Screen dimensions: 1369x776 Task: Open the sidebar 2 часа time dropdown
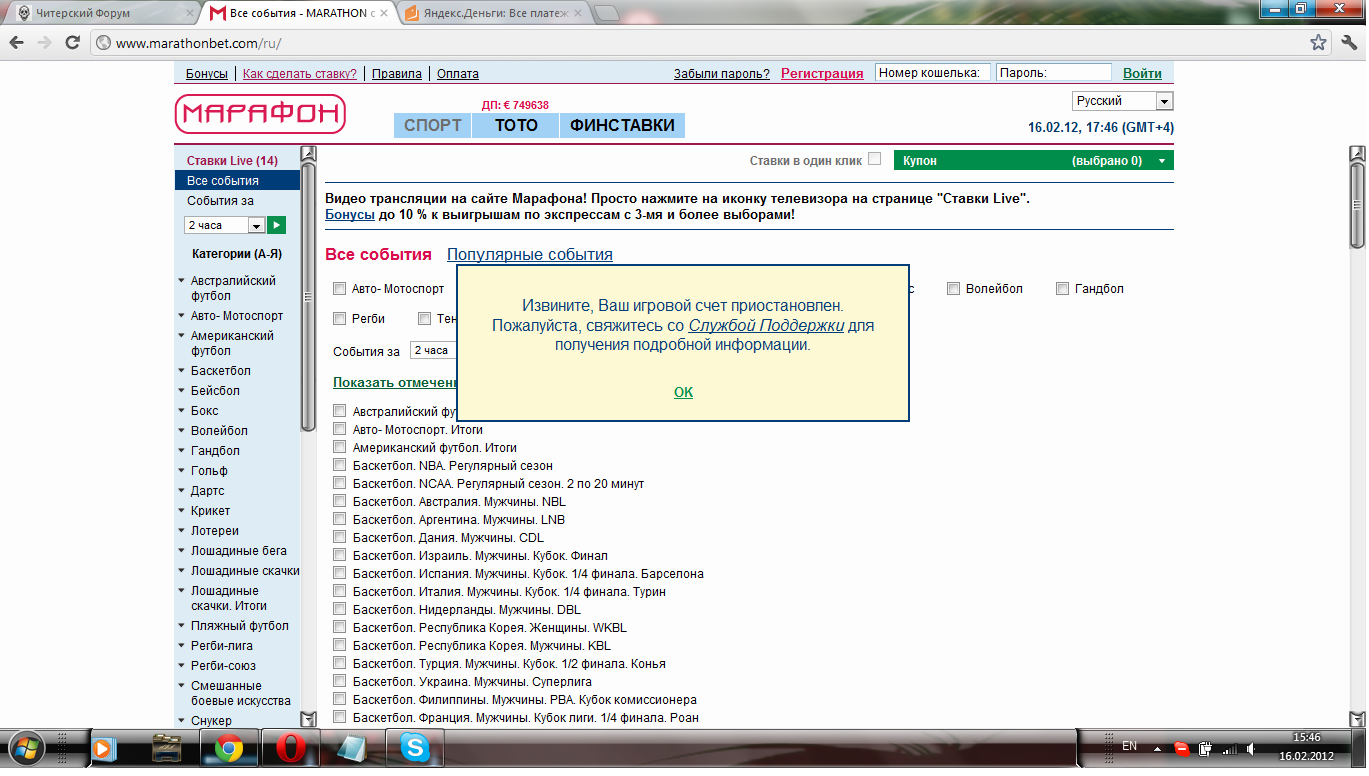click(224, 226)
